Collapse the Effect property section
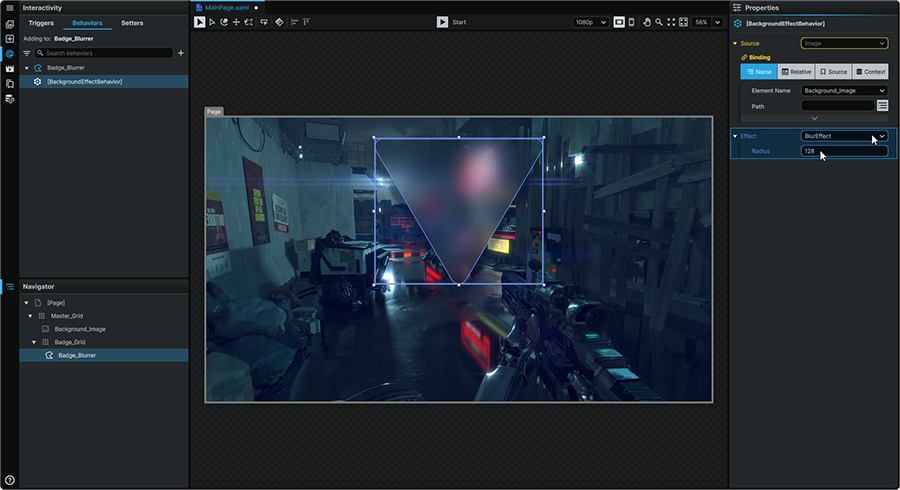Image resolution: width=900 pixels, height=490 pixels. (x=735, y=136)
